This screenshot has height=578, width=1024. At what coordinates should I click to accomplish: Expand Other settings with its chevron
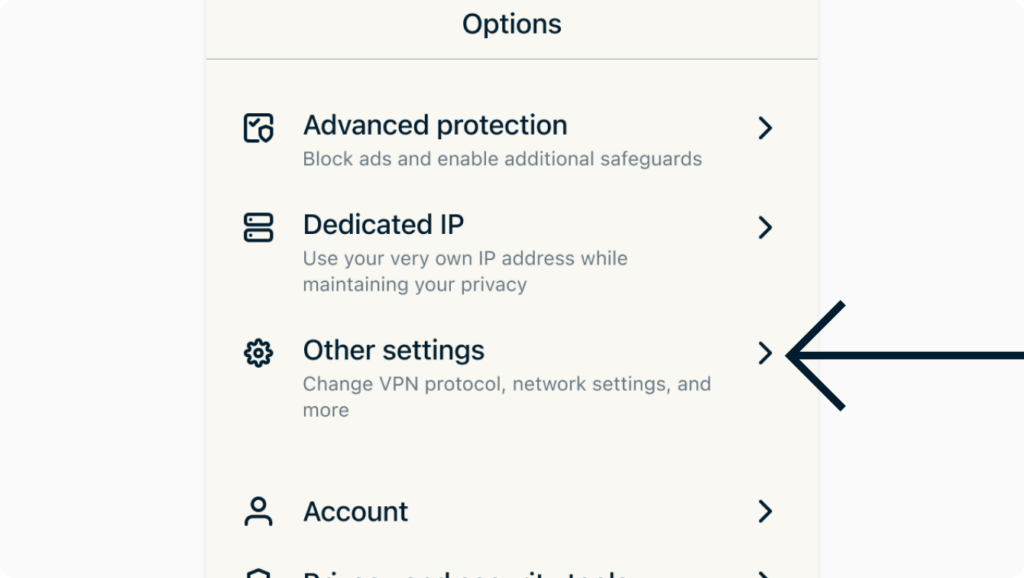coord(766,352)
